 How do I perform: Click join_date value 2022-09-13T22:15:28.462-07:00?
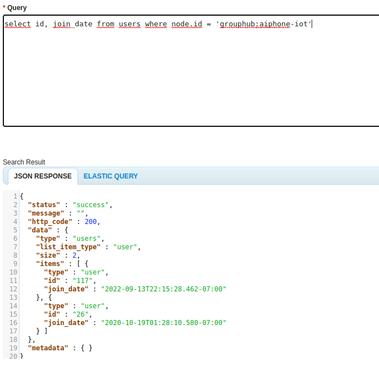click(x=163, y=289)
